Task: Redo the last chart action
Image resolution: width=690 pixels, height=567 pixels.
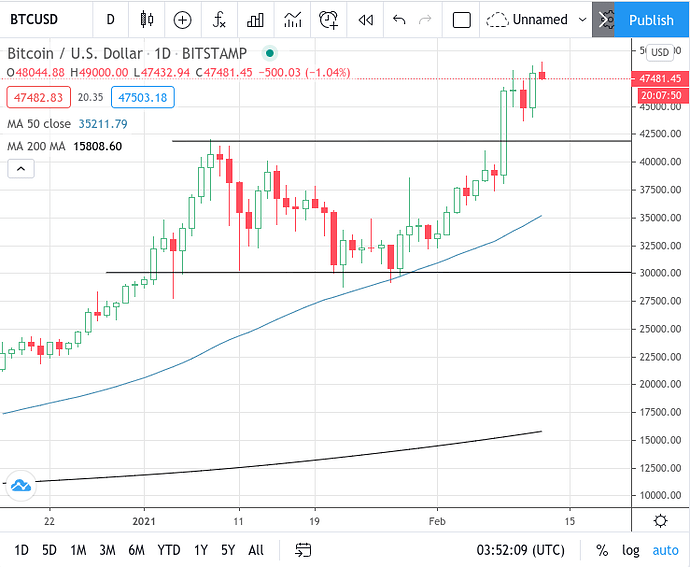Action: click(425, 20)
